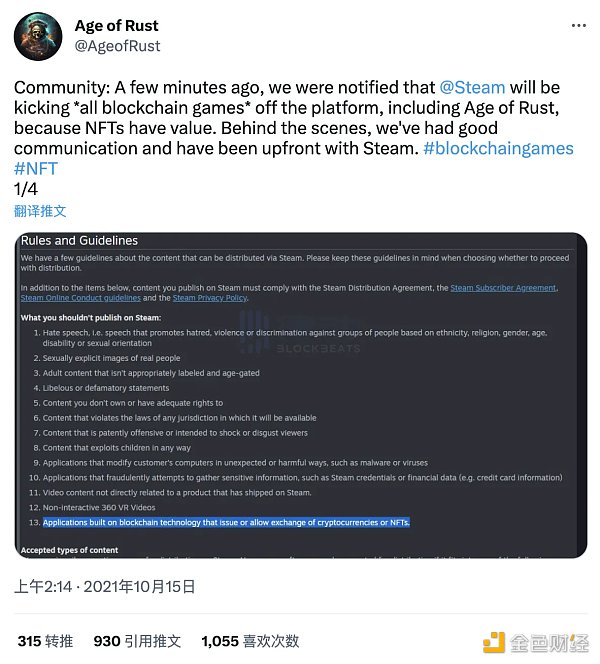Open the attached Steam rules screenshot image
Image resolution: width=600 pixels, height=664 pixels.
point(300,395)
